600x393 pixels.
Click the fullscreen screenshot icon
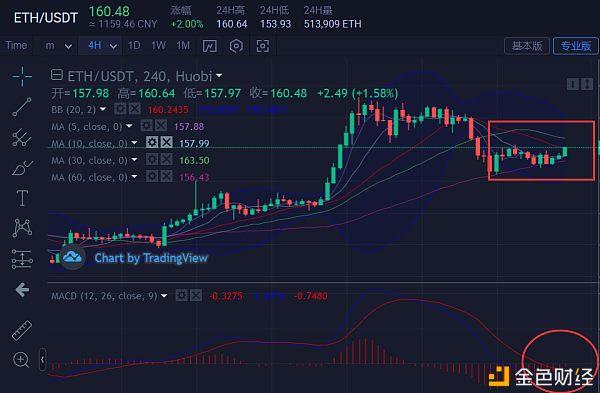tap(262, 46)
